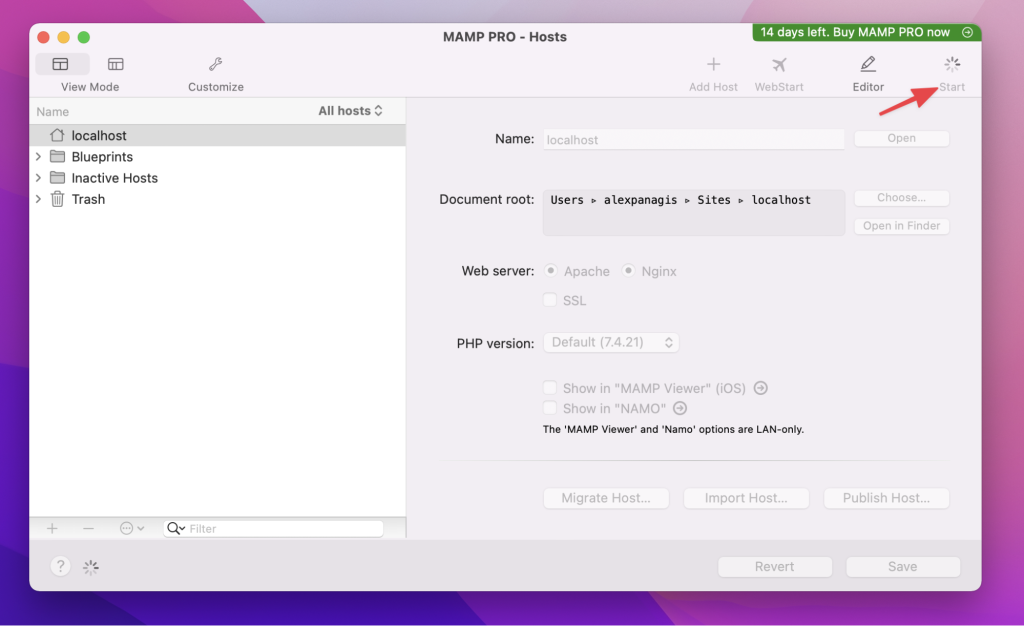1024x626 pixels.
Task: Click the Blueprints folder icon
Action: tap(57, 157)
